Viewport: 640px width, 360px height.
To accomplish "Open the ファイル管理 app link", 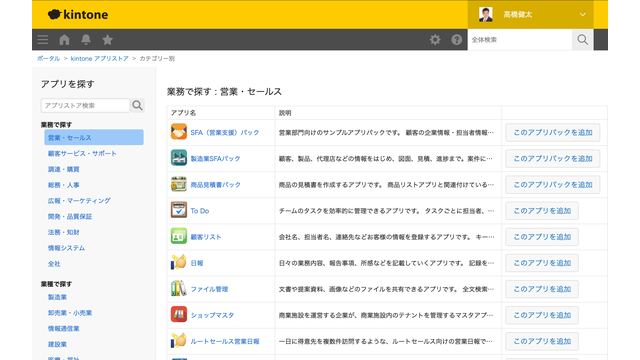I will tap(209, 289).
